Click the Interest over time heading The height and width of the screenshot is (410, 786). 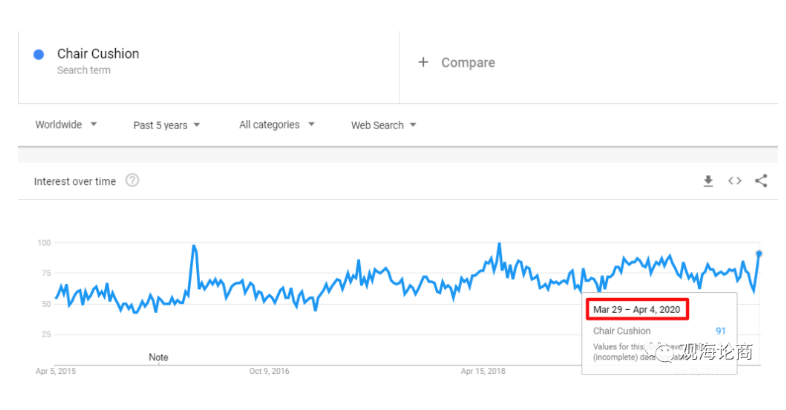[75, 181]
